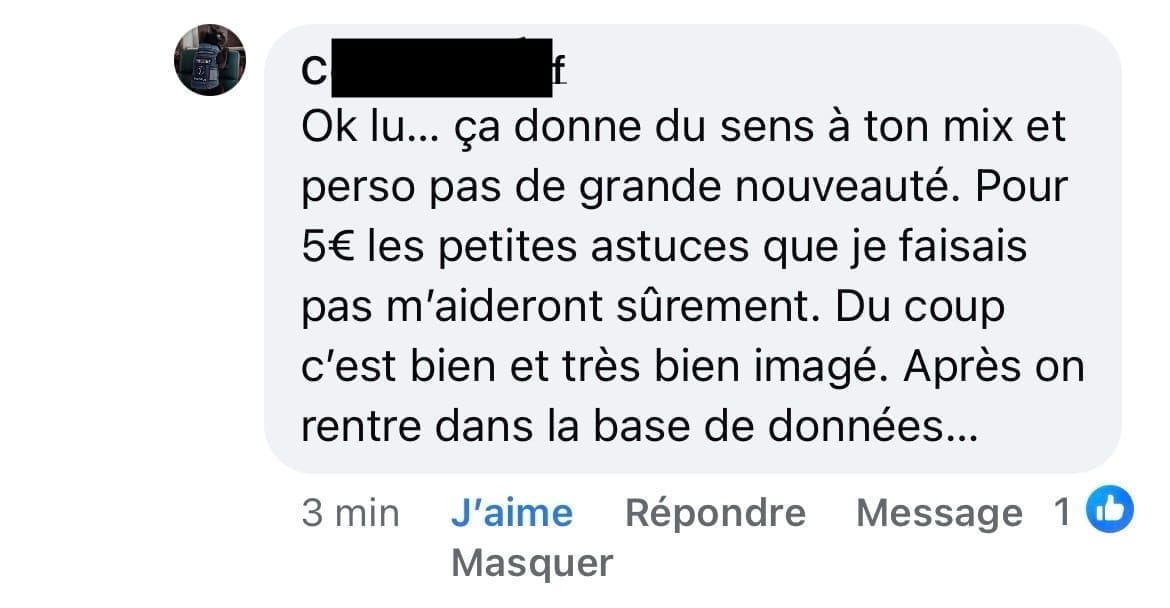The width and height of the screenshot is (1170, 608).
Task: Open the blacked-out commenter name
Action: point(441,68)
